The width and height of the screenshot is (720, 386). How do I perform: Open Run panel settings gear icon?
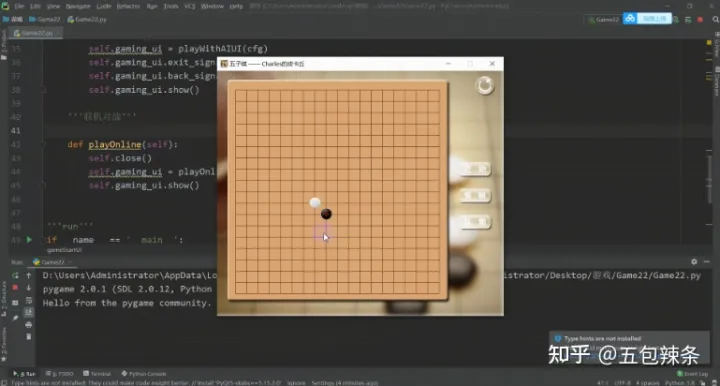tap(694, 262)
